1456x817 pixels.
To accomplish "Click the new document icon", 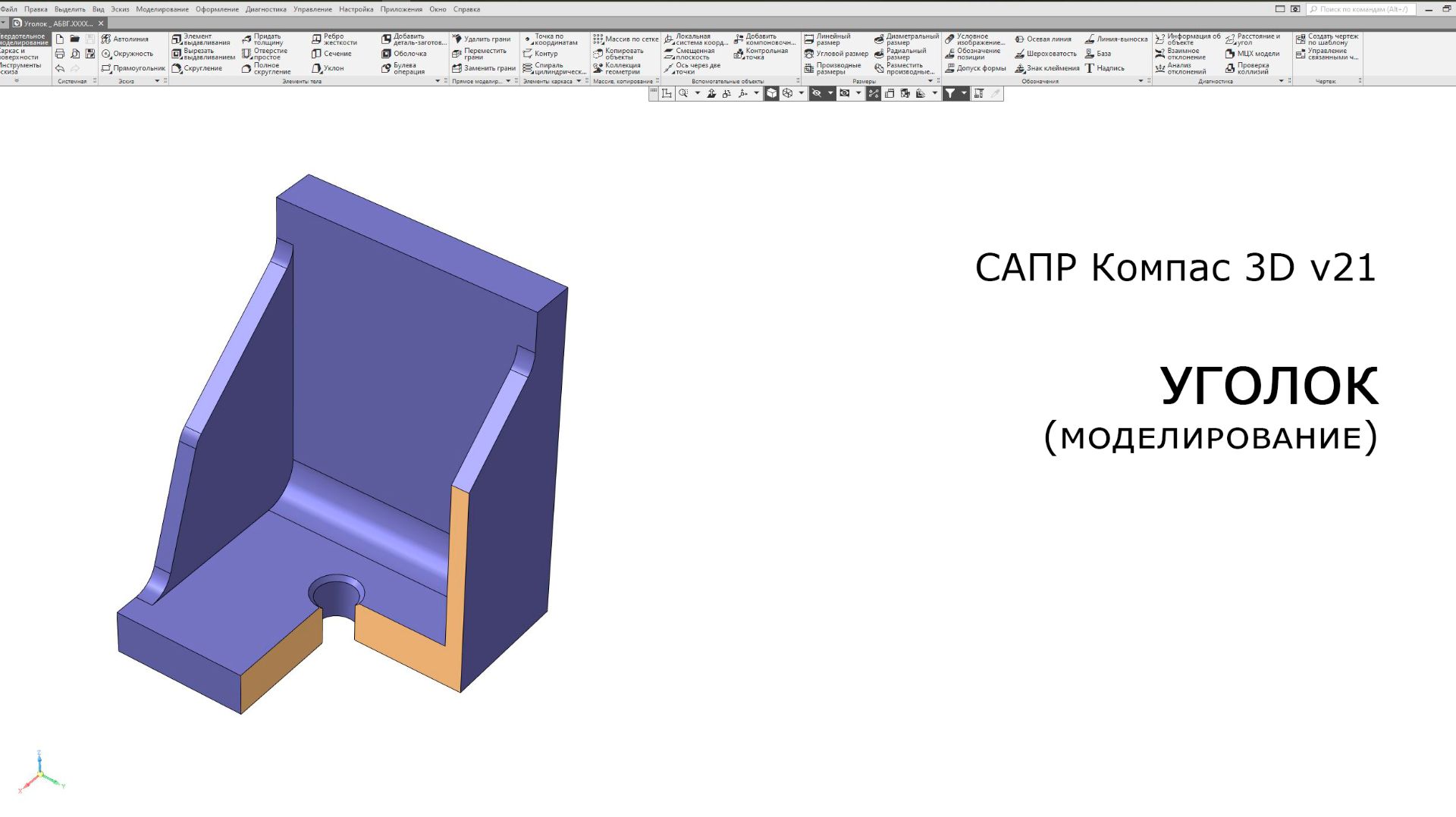I will (60, 39).
